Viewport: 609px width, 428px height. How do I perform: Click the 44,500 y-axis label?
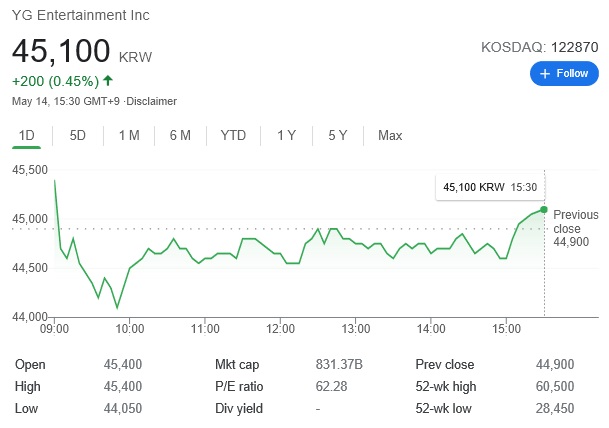30,268
